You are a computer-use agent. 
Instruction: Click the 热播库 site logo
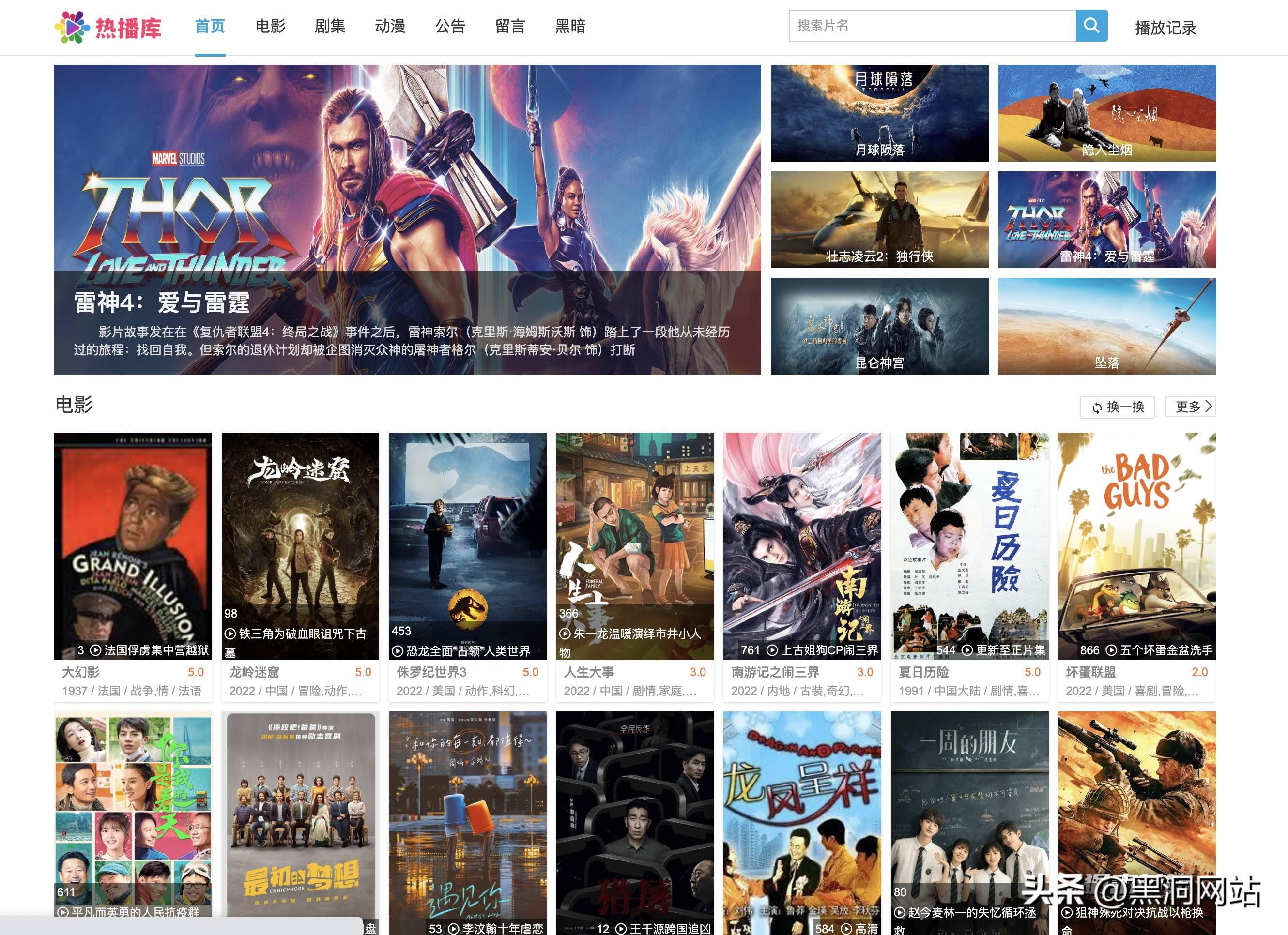(108, 27)
